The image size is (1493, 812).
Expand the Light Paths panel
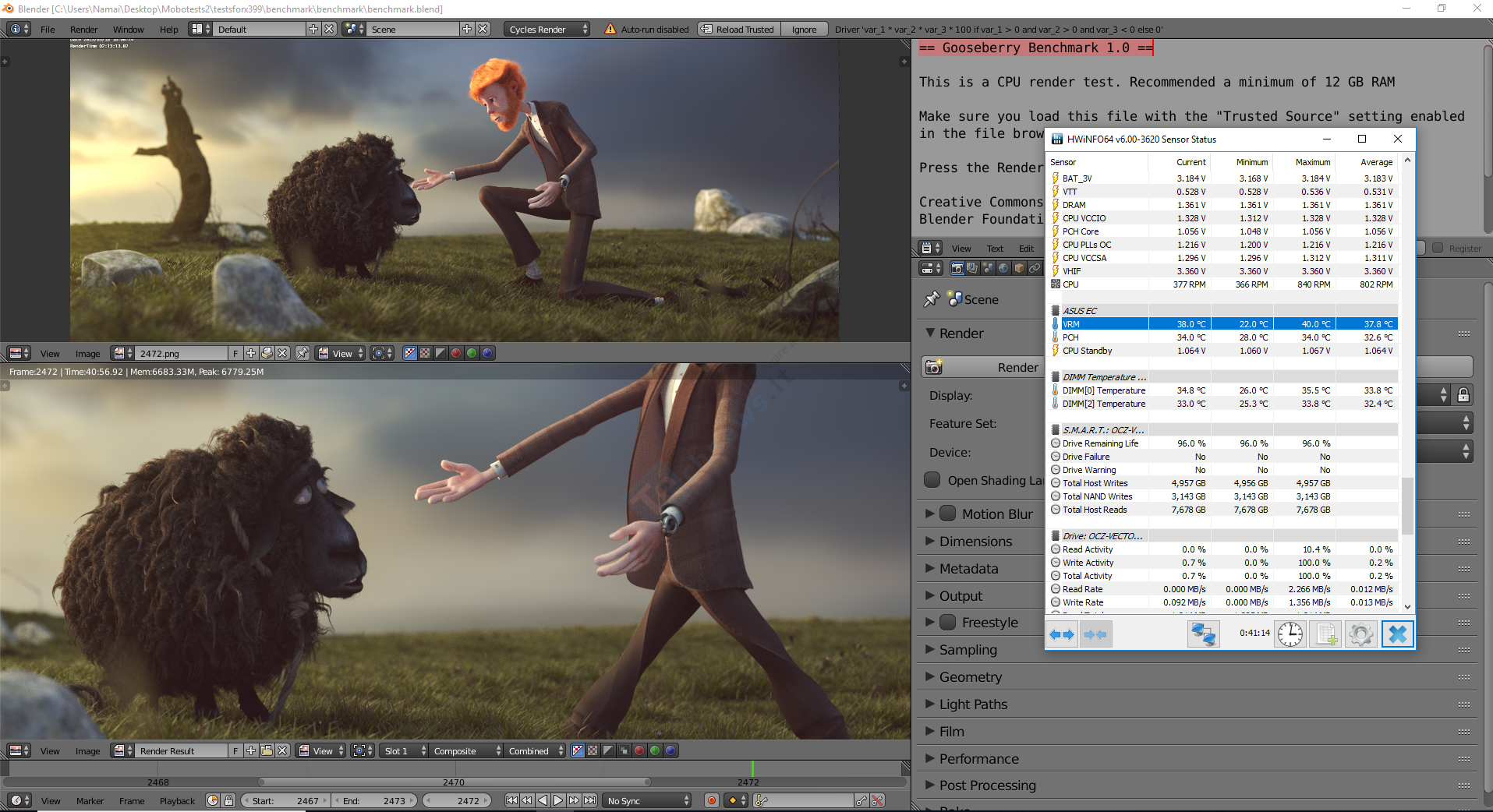click(x=973, y=704)
